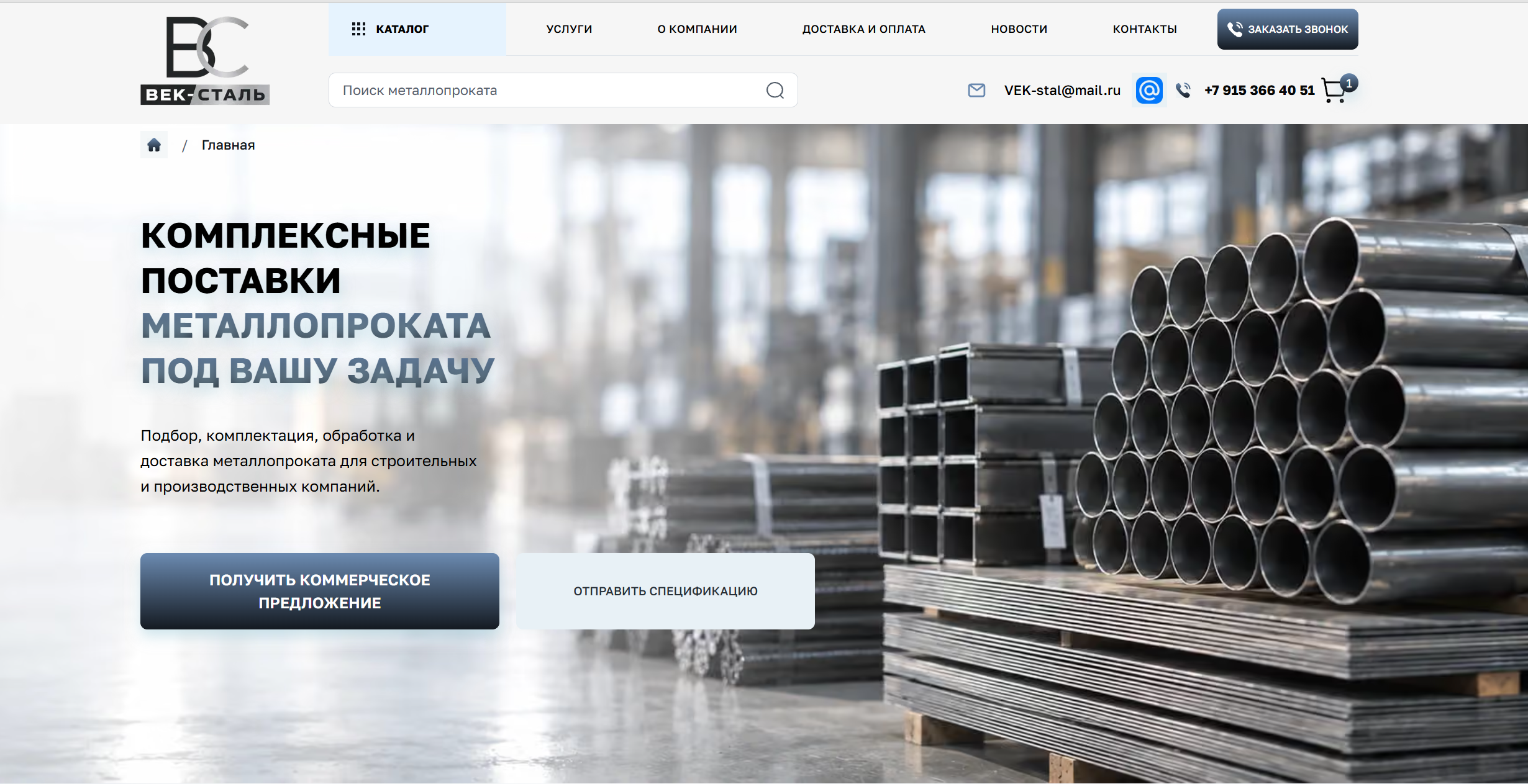Click the phone handset icon near number
Image resolution: width=1528 pixels, height=784 pixels.
[1183, 91]
